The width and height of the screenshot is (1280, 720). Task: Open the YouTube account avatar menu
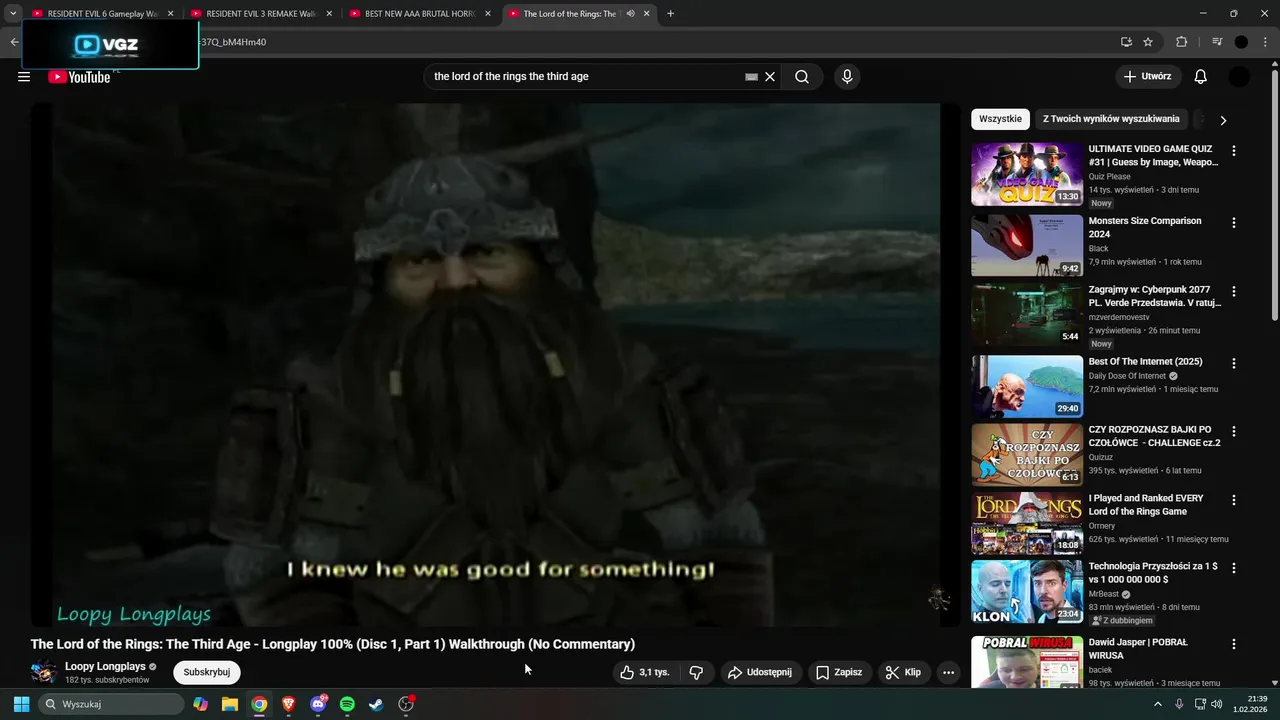tap(1239, 77)
